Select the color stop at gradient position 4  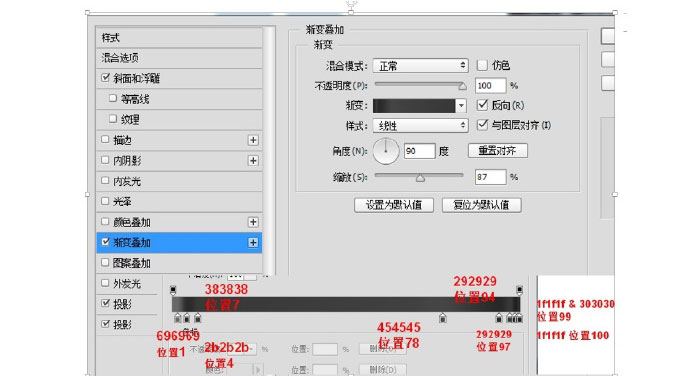[x=187, y=318]
